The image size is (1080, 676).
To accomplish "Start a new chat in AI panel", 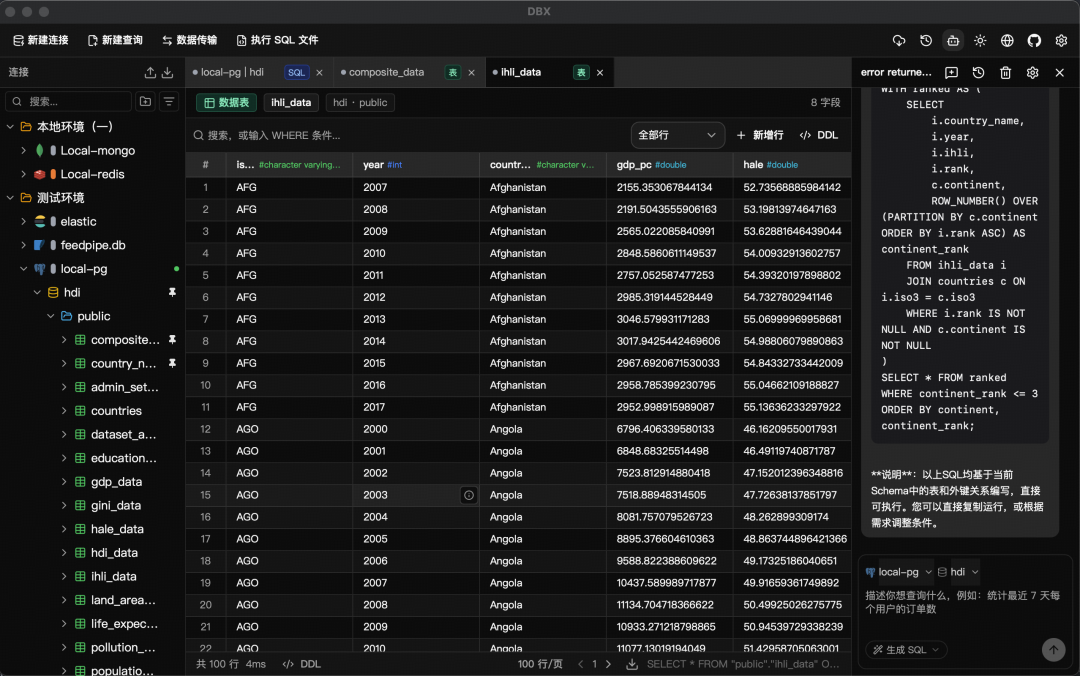I will pyautogui.click(x=951, y=72).
